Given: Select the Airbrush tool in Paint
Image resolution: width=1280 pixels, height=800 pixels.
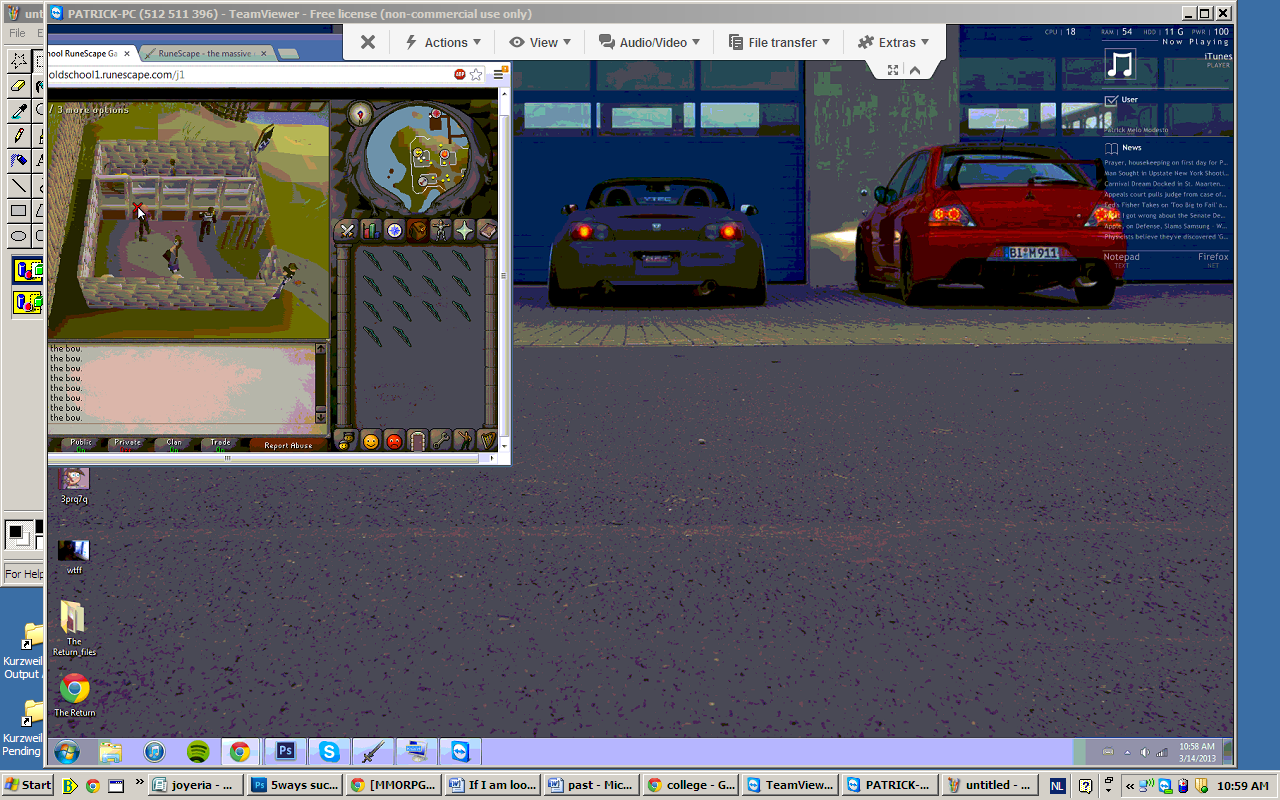Looking at the screenshot, I should point(18,160).
